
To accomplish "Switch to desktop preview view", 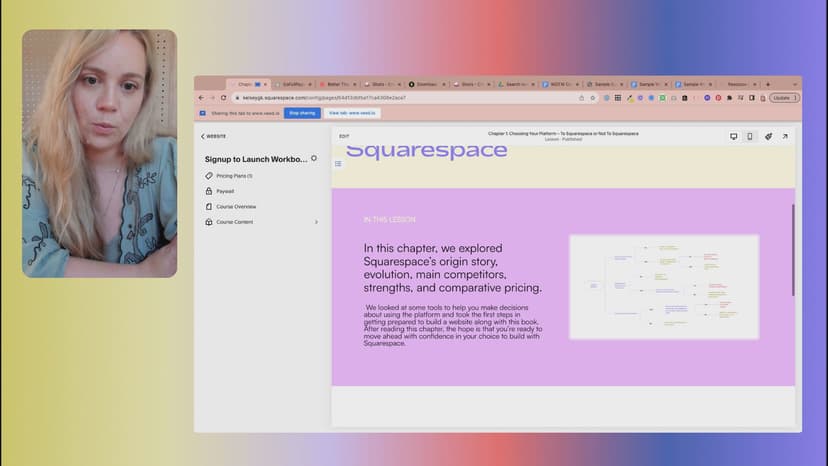I will pos(733,136).
